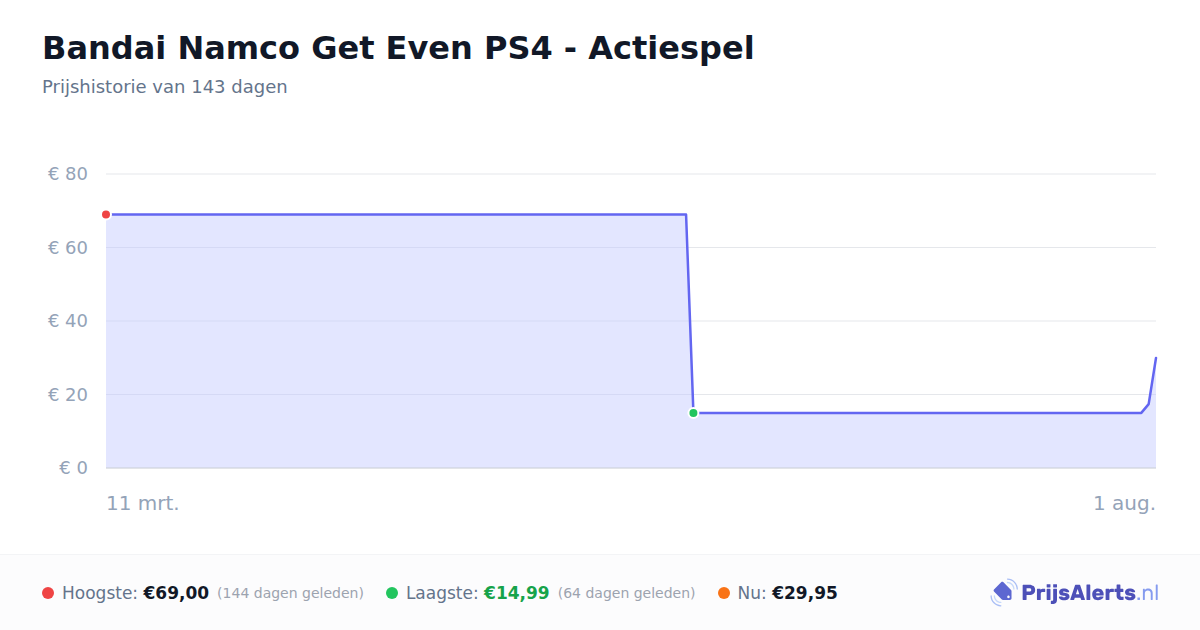Click the PrijsAlerts tag logo icon
The image size is (1200, 630).
[1003, 593]
